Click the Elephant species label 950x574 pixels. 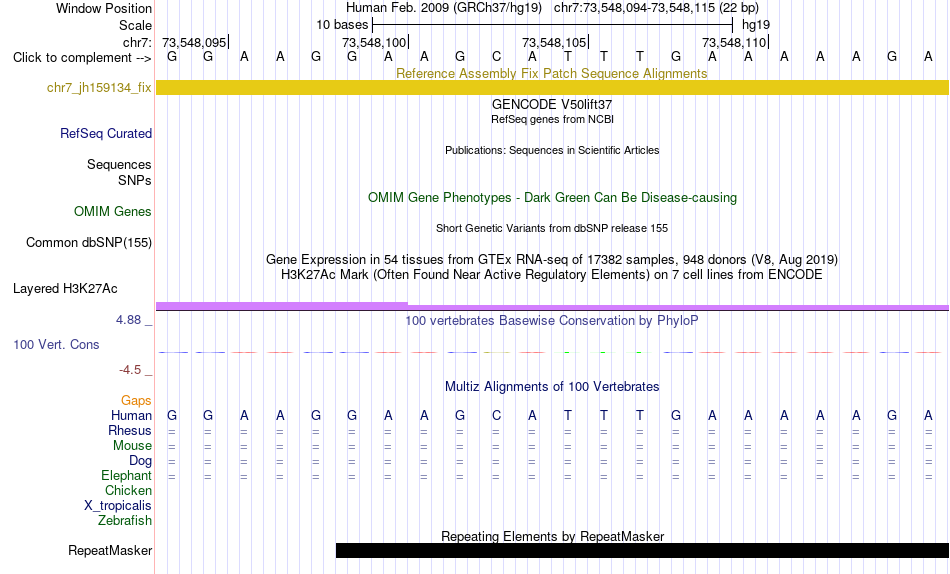127,476
